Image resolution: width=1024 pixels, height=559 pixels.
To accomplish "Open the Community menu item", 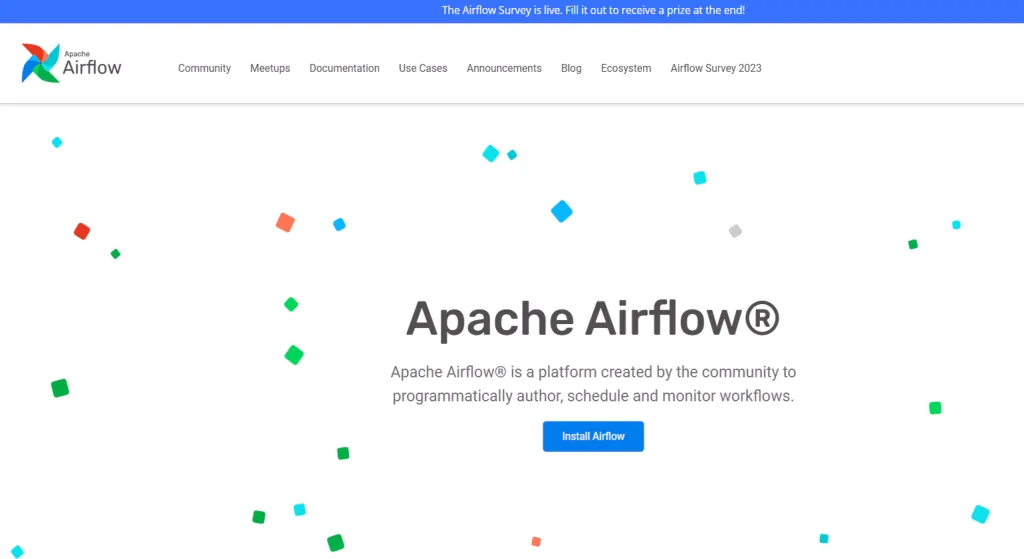I will pyautogui.click(x=204, y=69).
